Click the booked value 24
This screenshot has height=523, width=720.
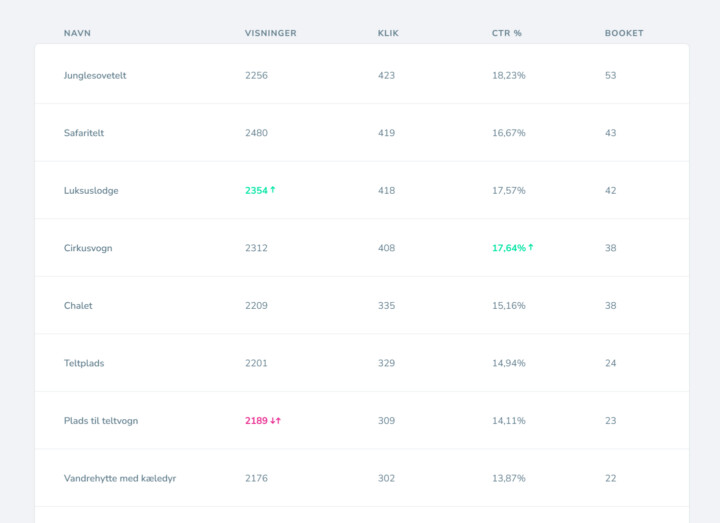point(610,363)
